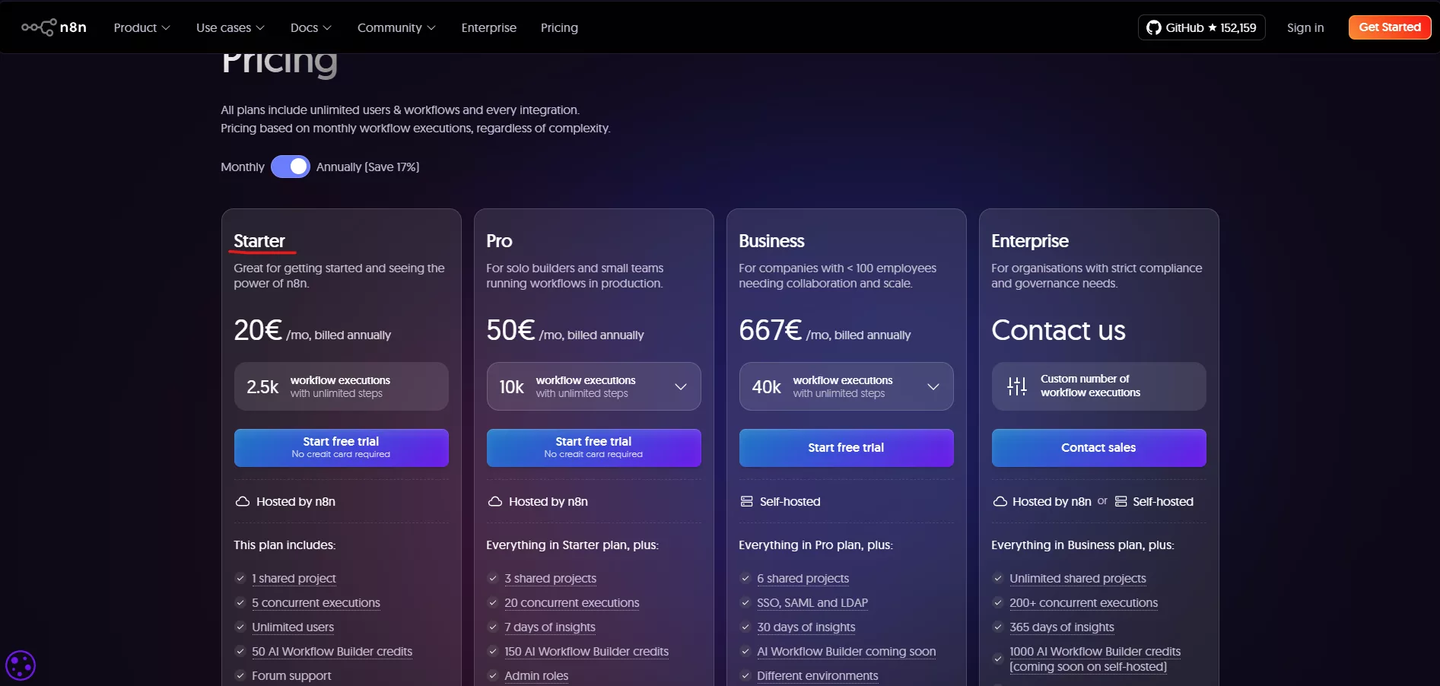Open the Use cases menu
Screen dimensions: 1440x686
(x=230, y=28)
